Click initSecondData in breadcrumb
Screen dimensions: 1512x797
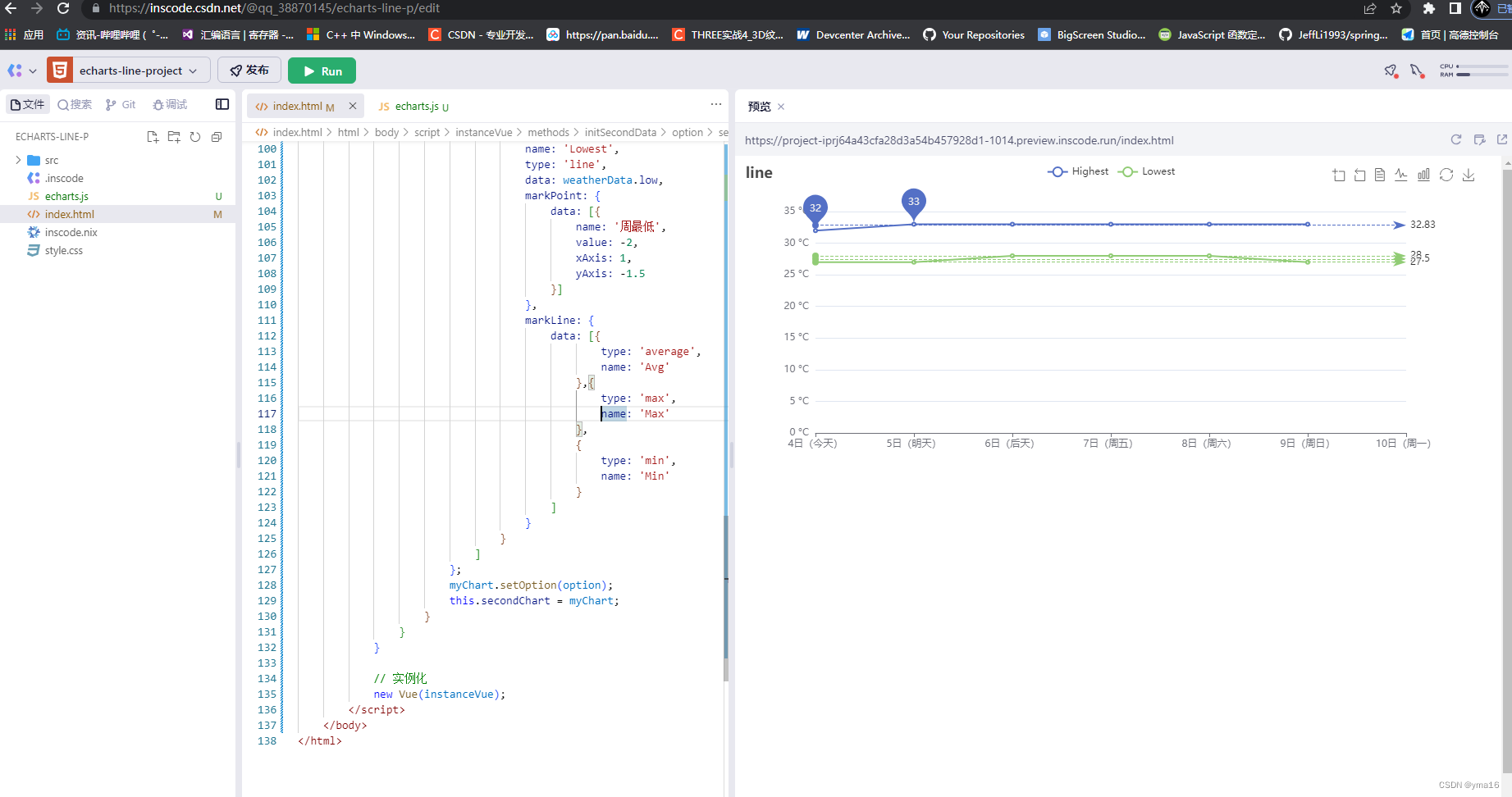pyautogui.click(x=620, y=132)
